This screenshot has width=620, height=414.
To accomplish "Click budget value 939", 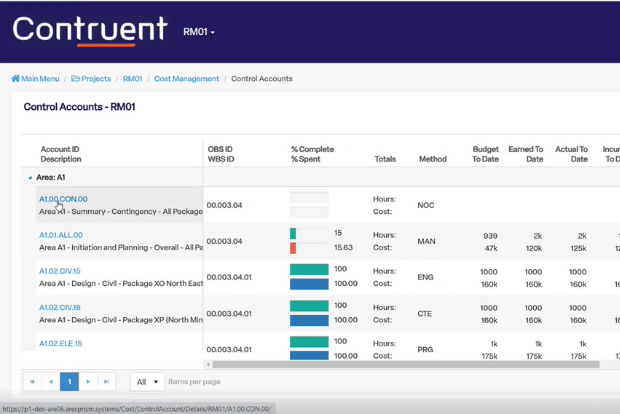I will (490, 236).
